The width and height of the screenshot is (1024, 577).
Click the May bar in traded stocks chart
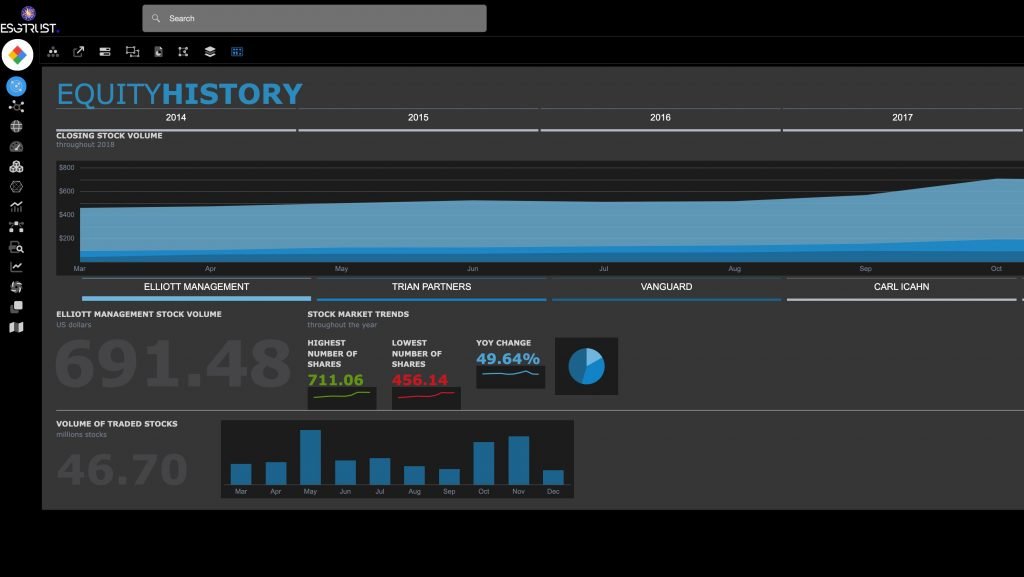[310, 457]
